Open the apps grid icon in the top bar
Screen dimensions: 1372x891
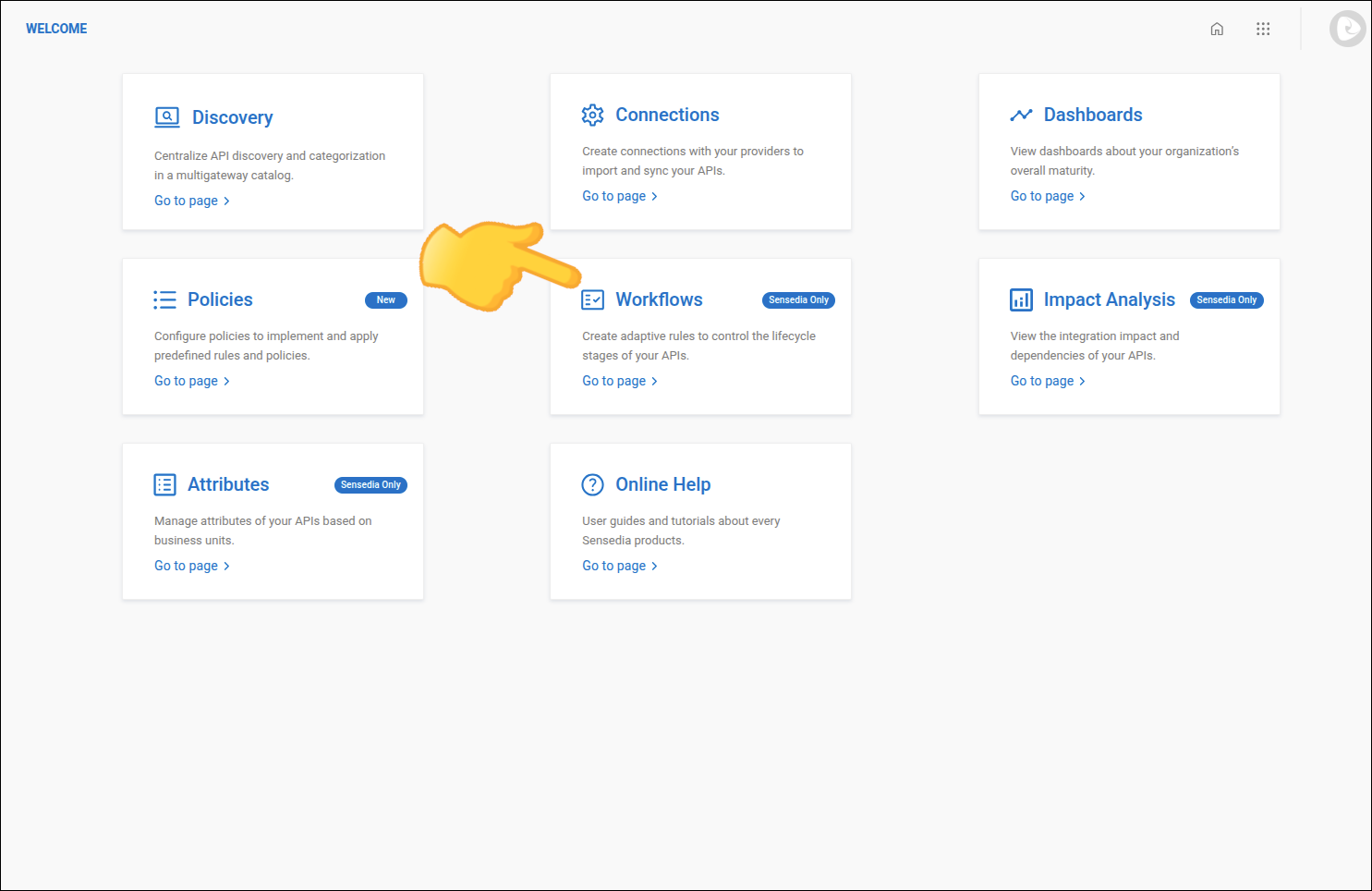pos(1263,29)
